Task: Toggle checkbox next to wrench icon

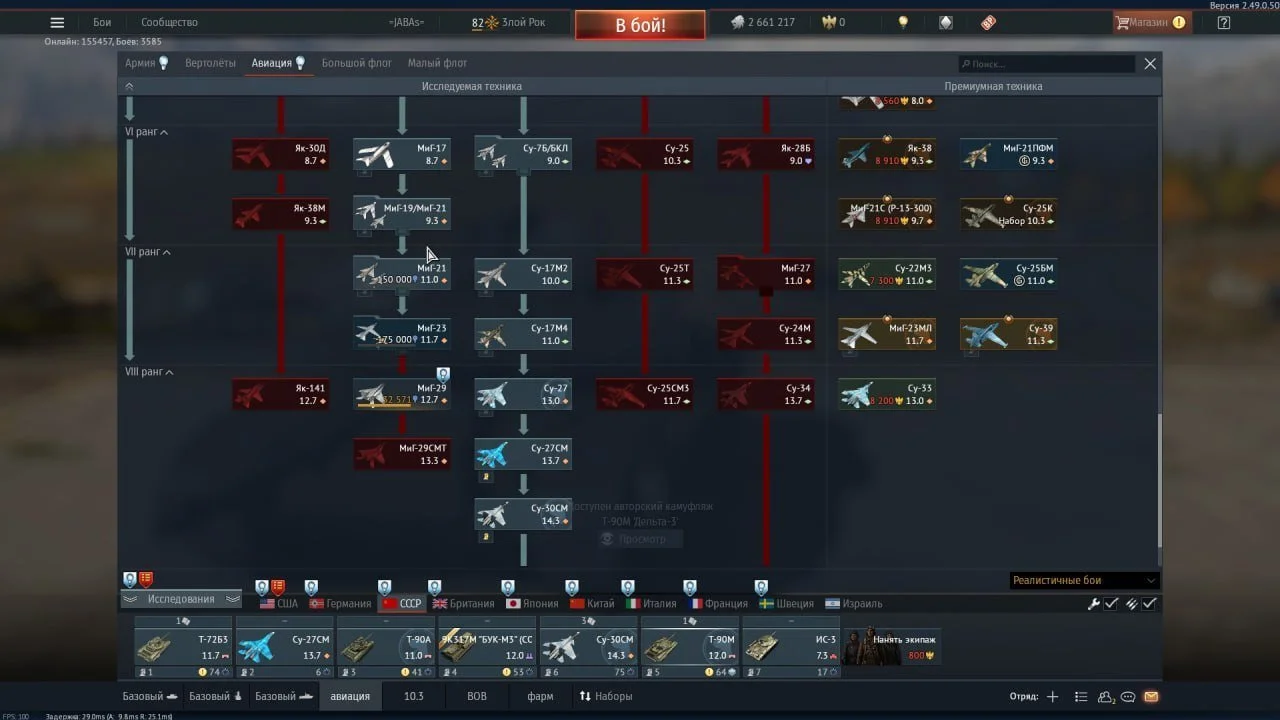Action: pos(1111,604)
